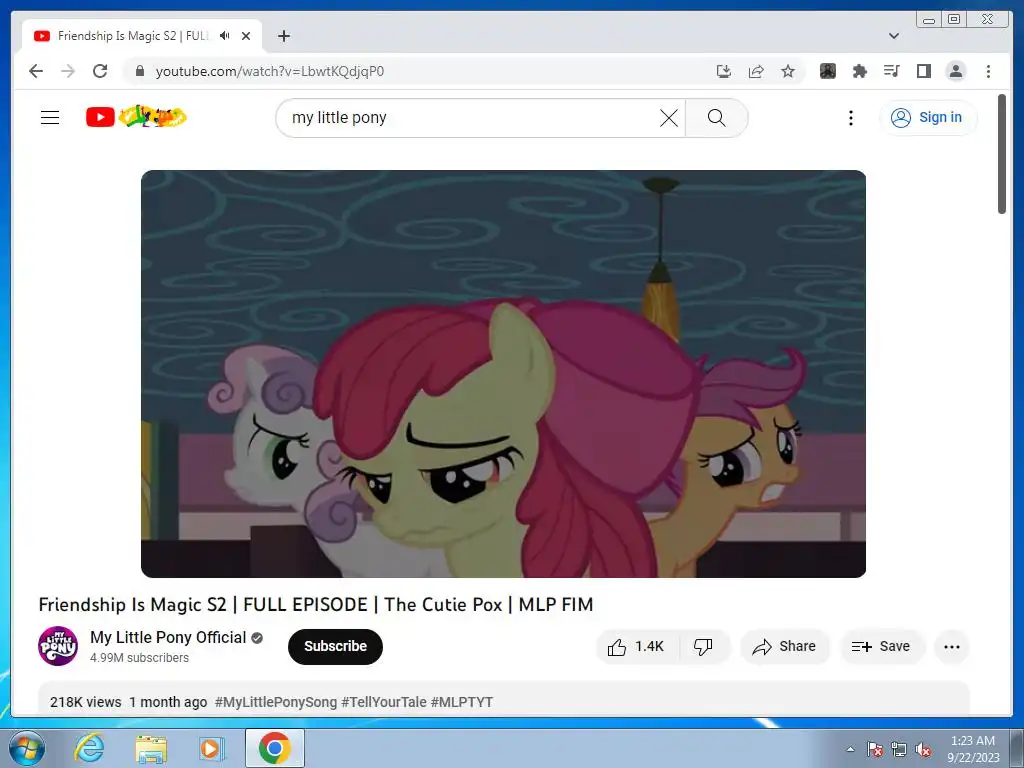Save video to a playlist
The width and height of the screenshot is (1024, 768).
tap(881, 647)
